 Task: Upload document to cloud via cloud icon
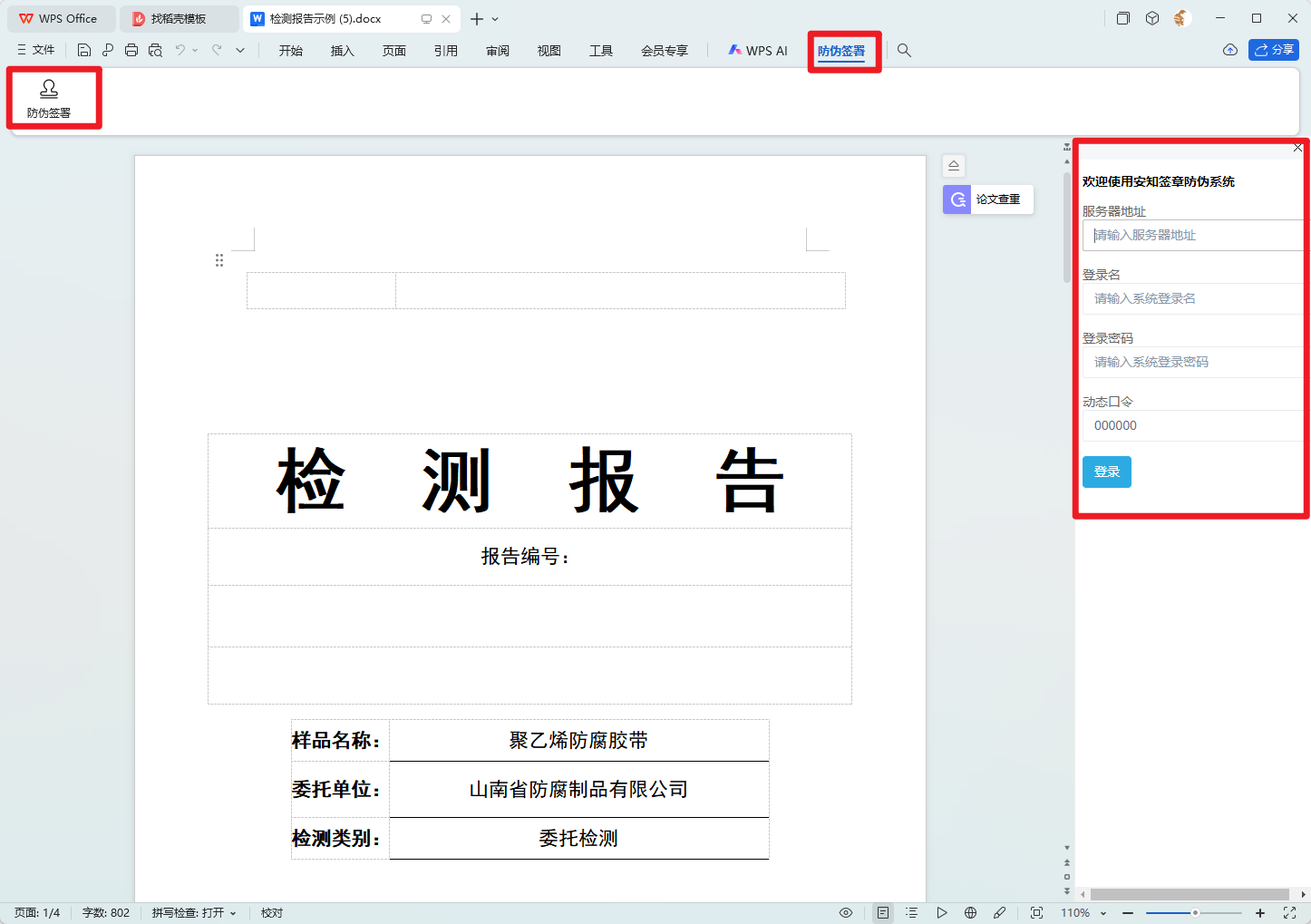[1229, 50]
